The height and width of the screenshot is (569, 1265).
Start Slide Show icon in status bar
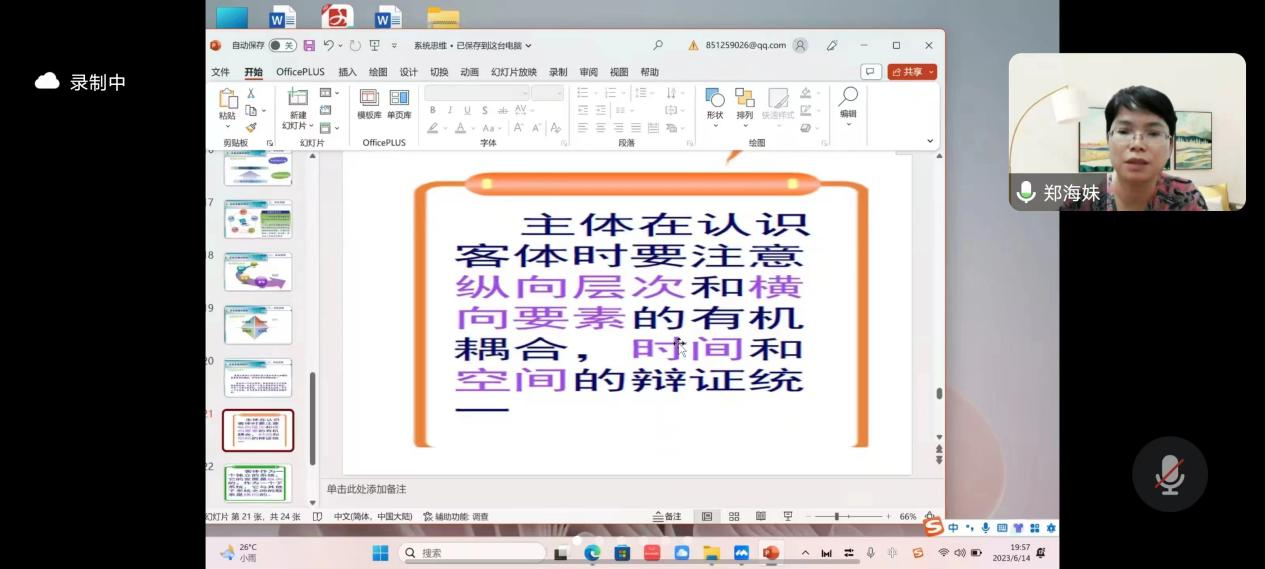787,516
